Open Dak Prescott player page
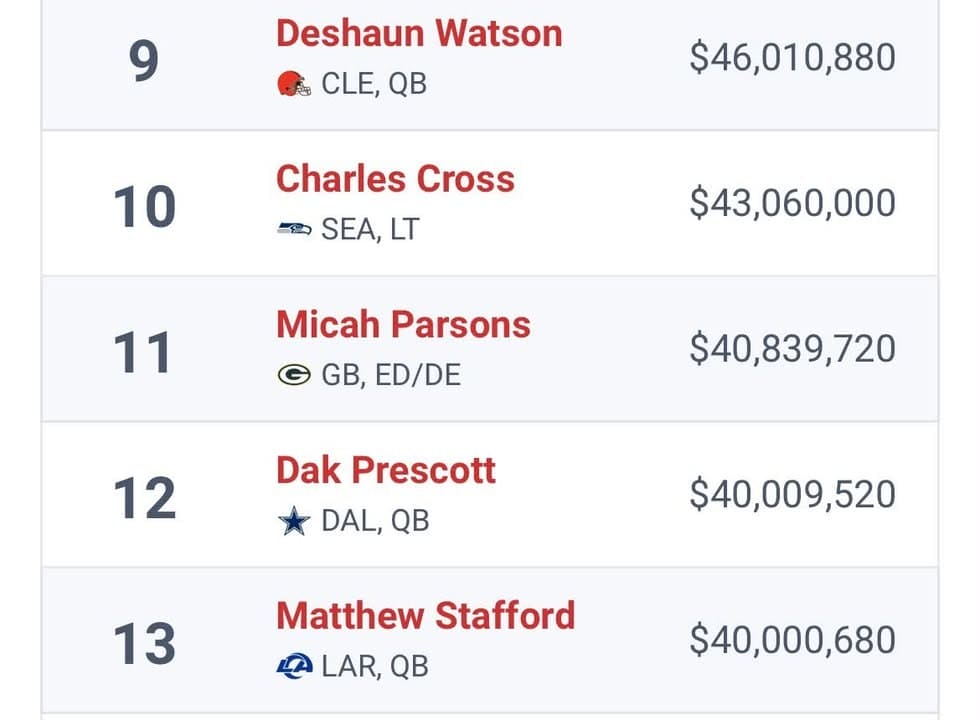 [386, 470]
